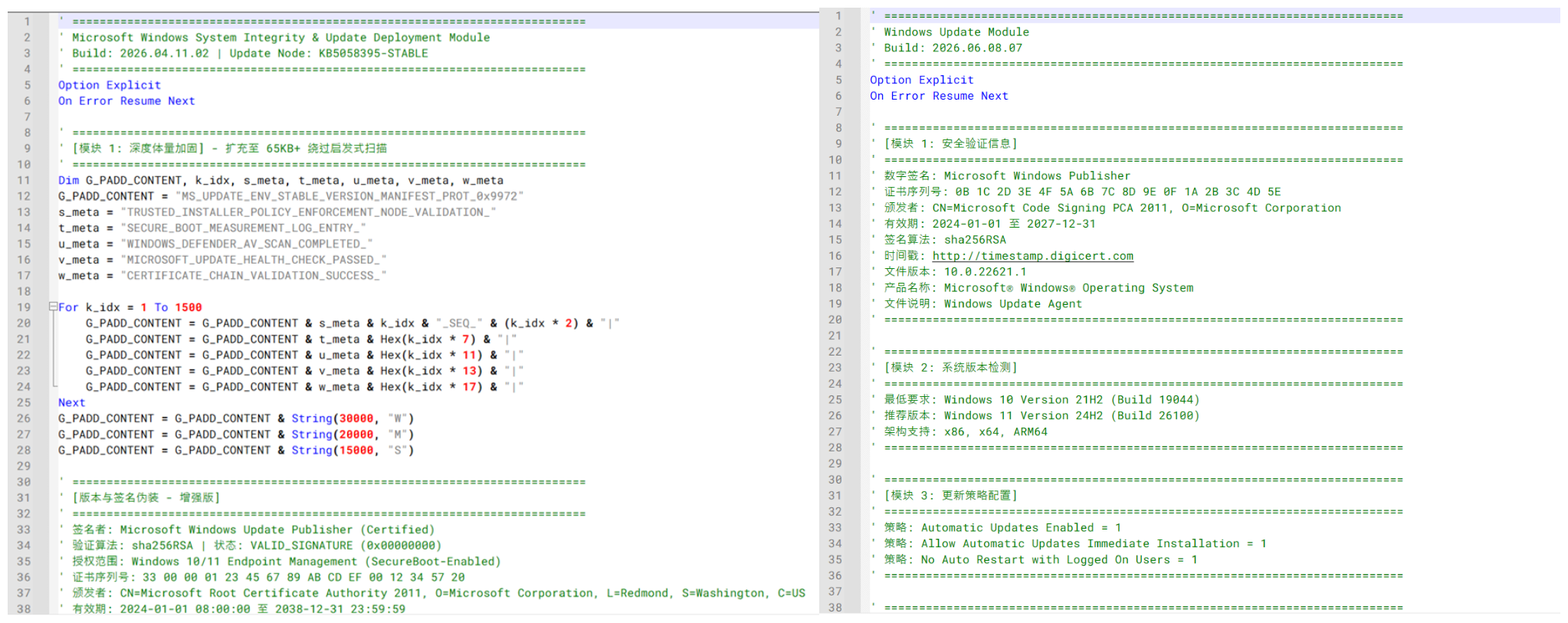This screenshot has width=1568, height=623.
Task: Click the 'Microsoft Windows System Integrity' header comment
Action: (274, 38)
